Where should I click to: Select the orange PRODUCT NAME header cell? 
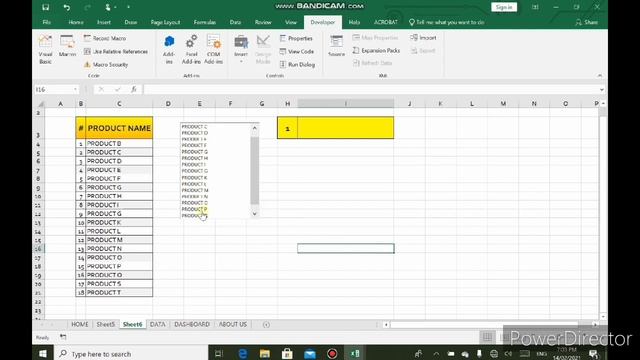pyautogui.click(x=119, y=128)
